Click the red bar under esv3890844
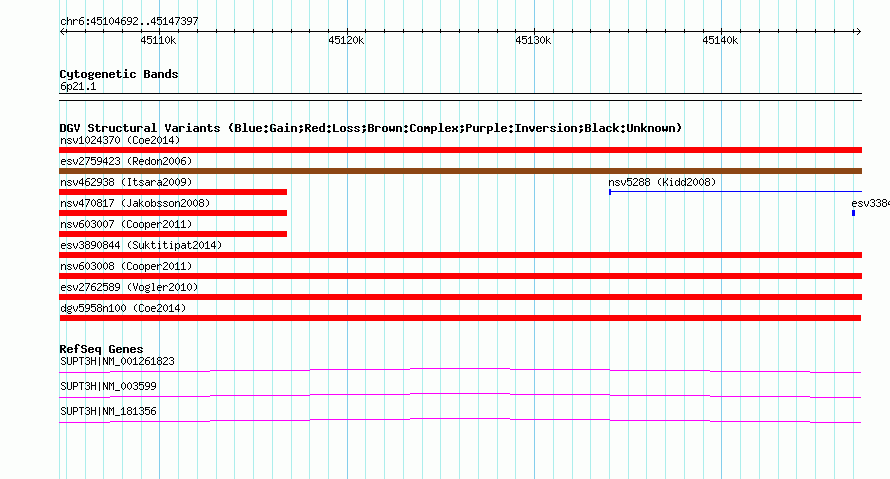 click(x=460, y=255)
